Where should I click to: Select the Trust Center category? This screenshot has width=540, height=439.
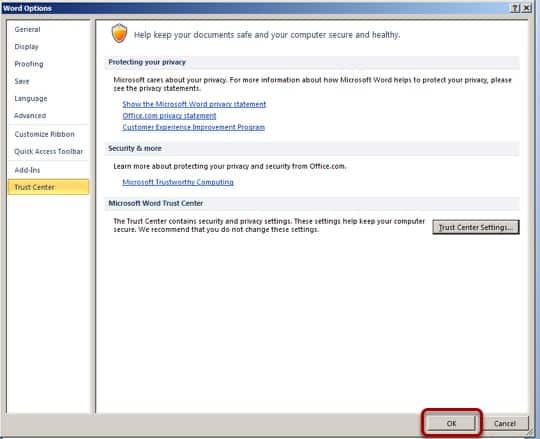click(49, 187)
